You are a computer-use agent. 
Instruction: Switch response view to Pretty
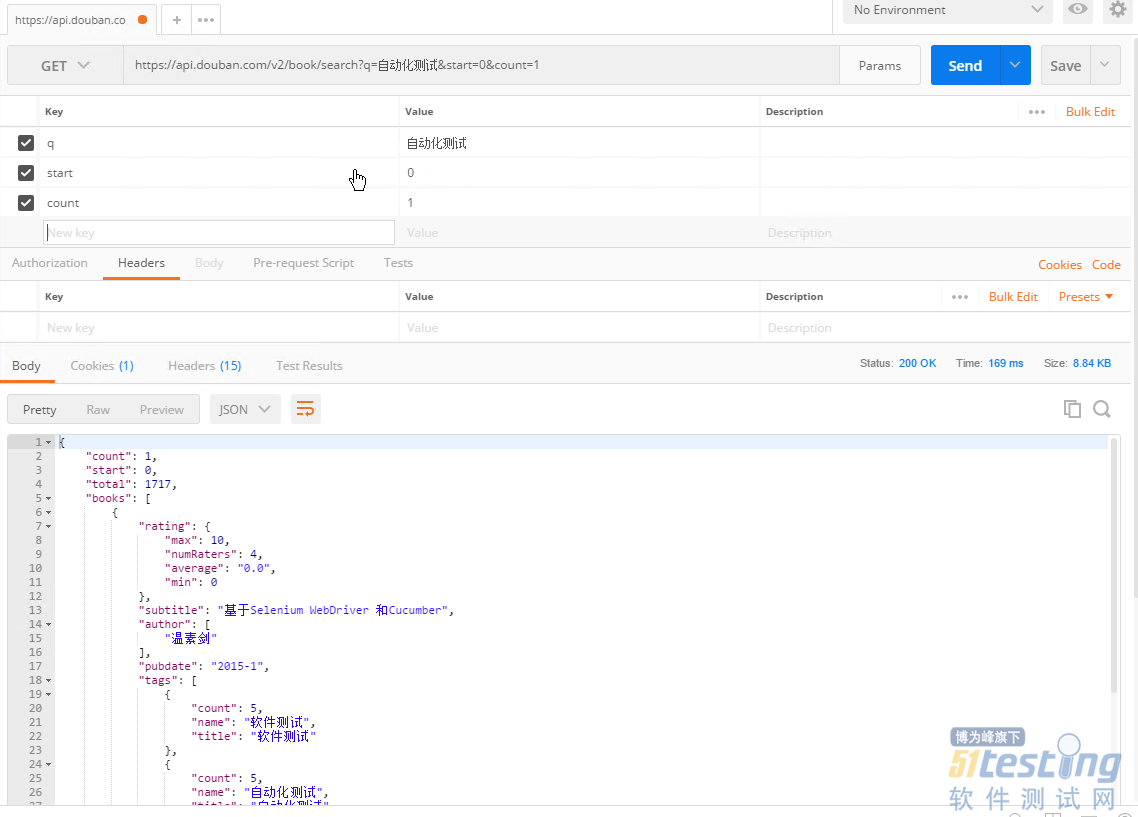click(x=39, y=410)
